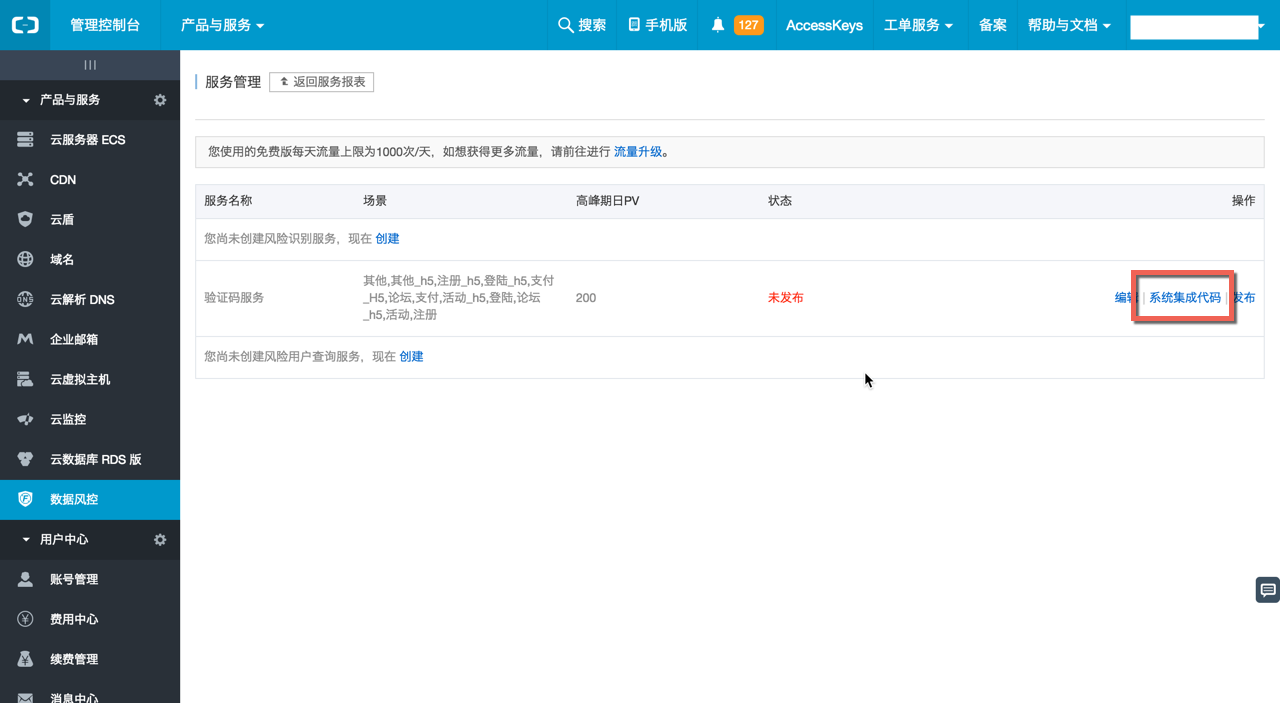Screen dimensions: 1280x703
Task: Open the floating feedback chat icon
Action: pos(1267,589)
